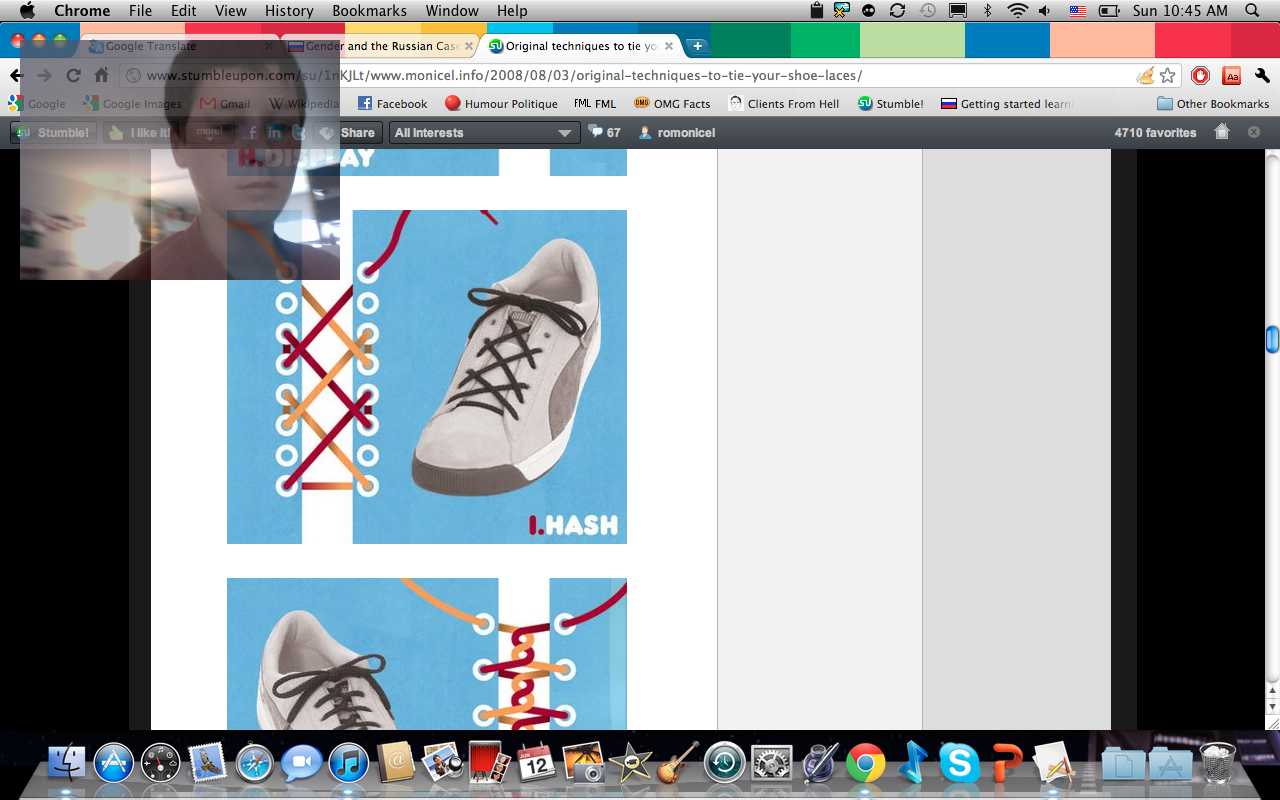Open the Wi-Fi status menu

pos(1018,11)
